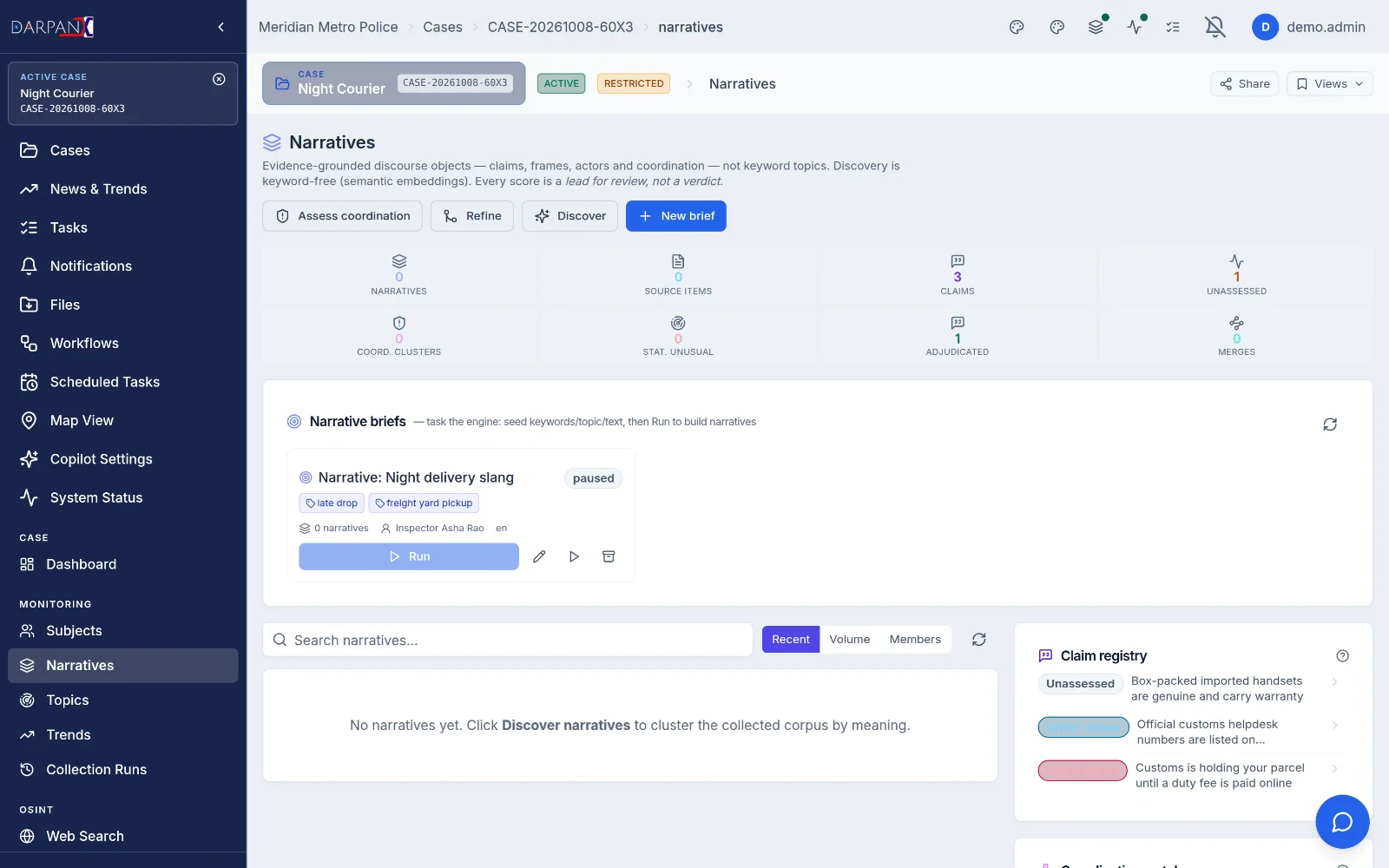Image resolution: width=1389 pixels, height=868 pixels.
Task: Open Scheduled Tasks in sidebar
Action: pos(122,382)
